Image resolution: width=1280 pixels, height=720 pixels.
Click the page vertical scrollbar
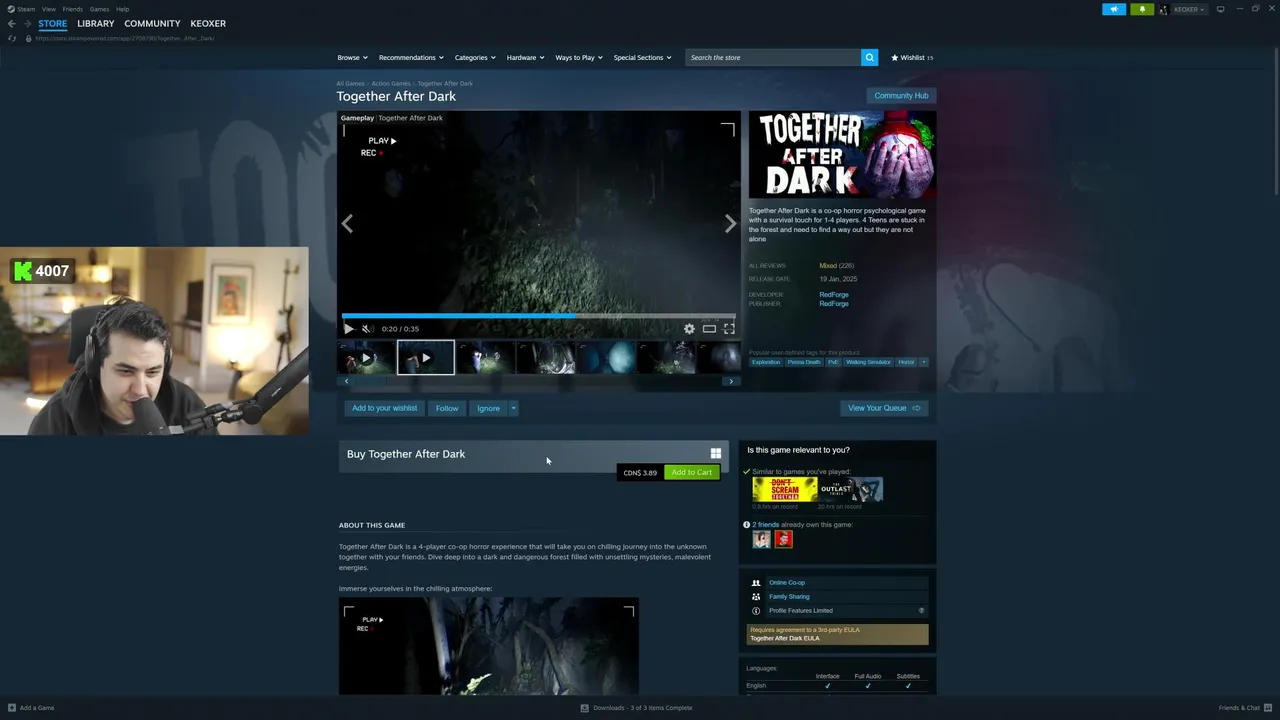1274,120
